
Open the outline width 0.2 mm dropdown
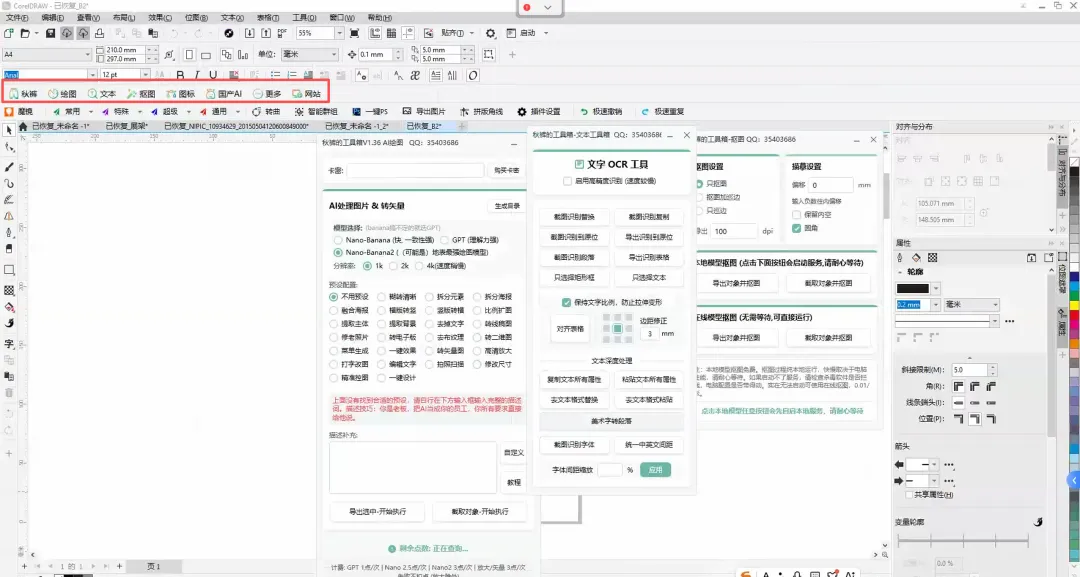coord(935,304)
